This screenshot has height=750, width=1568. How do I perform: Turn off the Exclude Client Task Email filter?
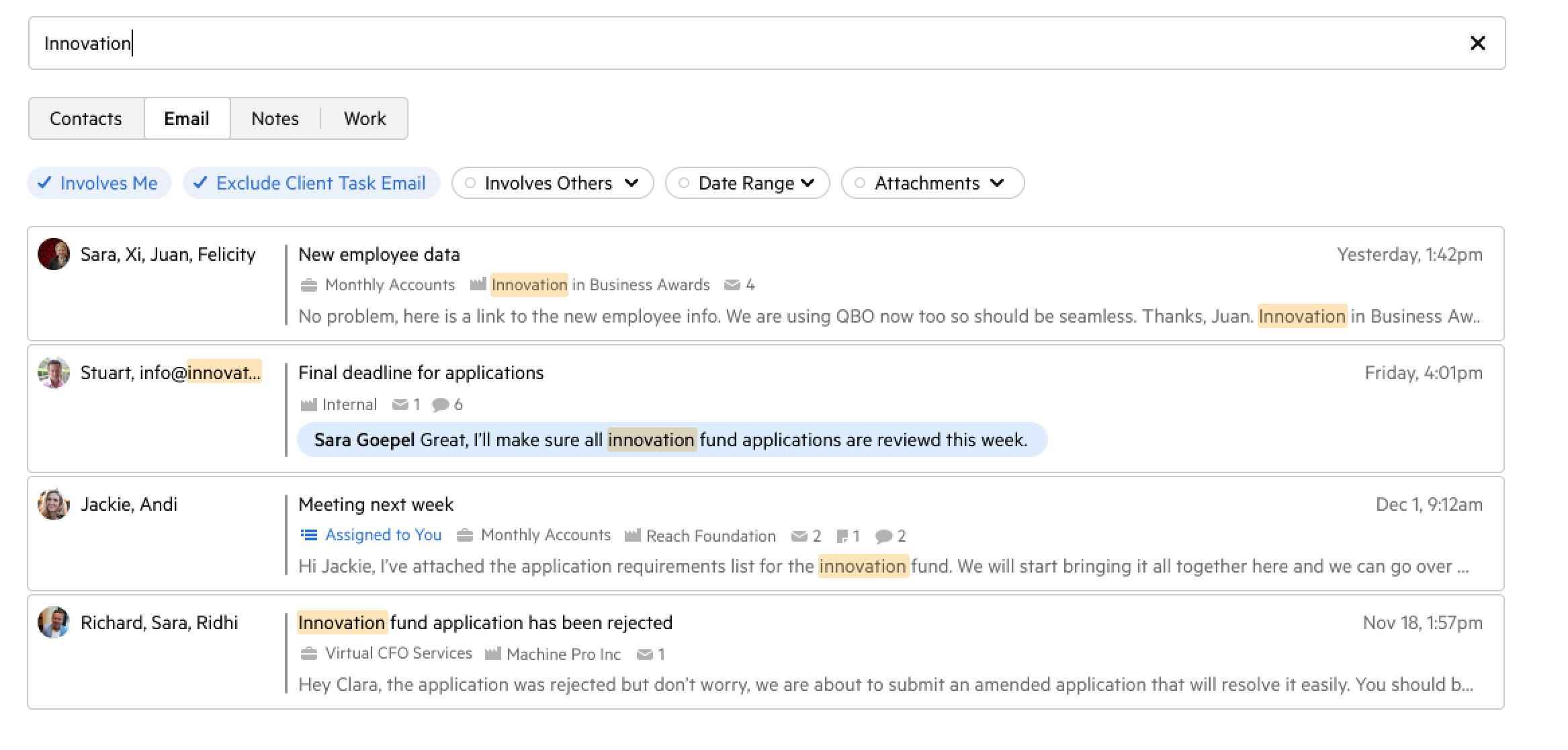(x=311, y=183)
